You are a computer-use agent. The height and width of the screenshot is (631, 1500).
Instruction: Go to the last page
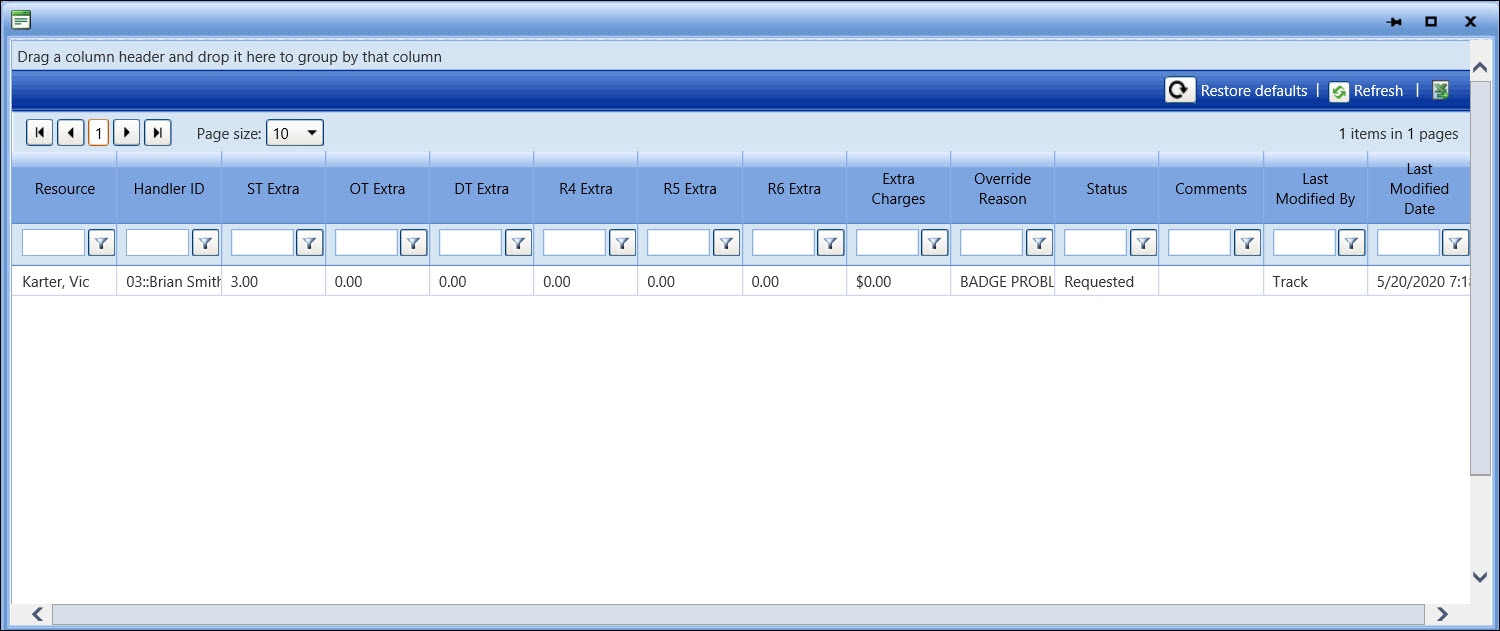coord(158,133)
